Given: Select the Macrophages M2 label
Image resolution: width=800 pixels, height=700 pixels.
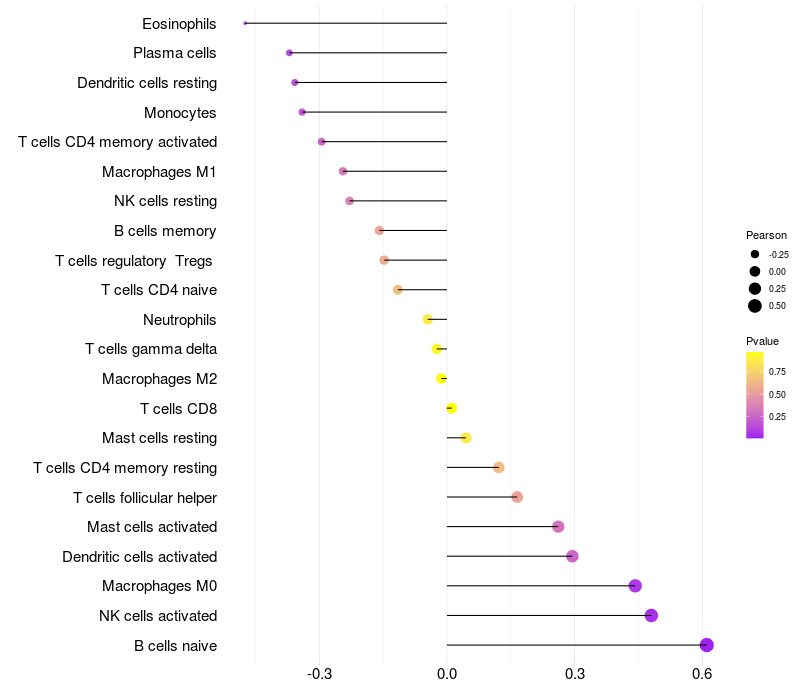Looking at the screenshot, I should [159, 379].
